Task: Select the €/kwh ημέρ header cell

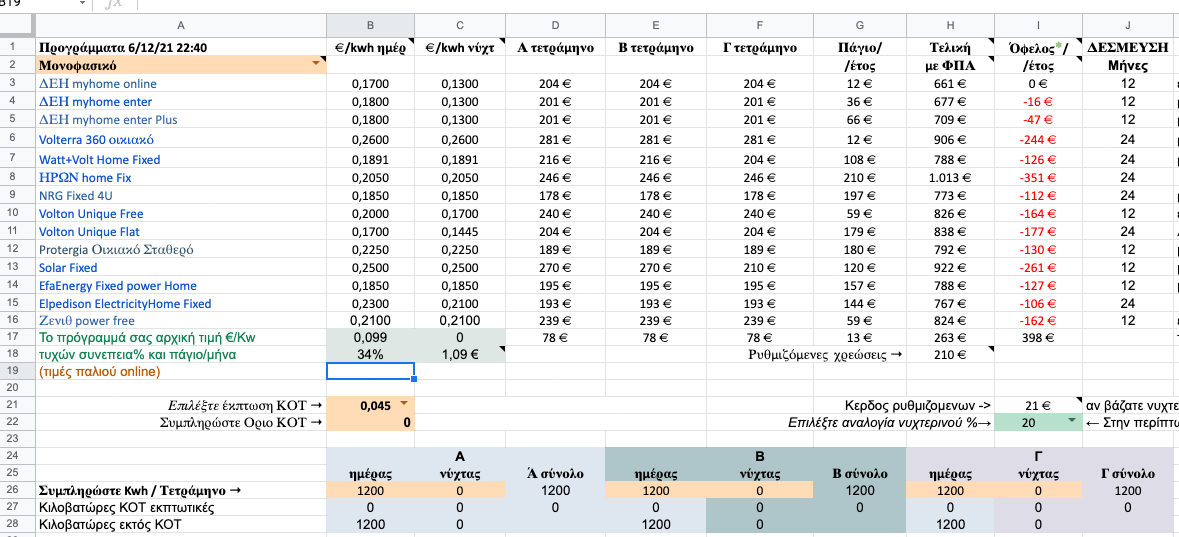Action: [x=371, y=47]
